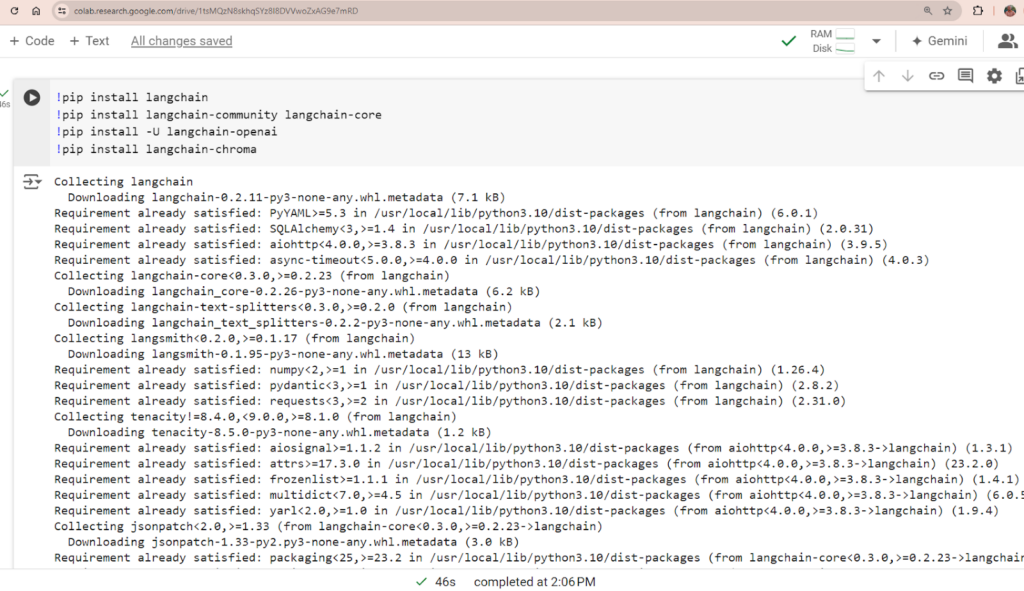
Task: Open cell settings gear icon
Action: [x=994, y=76]
